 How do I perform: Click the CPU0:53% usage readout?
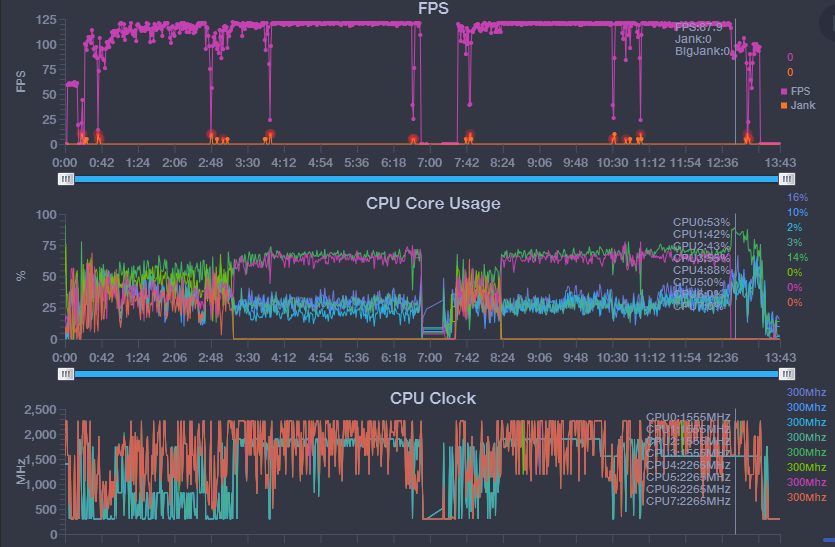click(701, 222)
